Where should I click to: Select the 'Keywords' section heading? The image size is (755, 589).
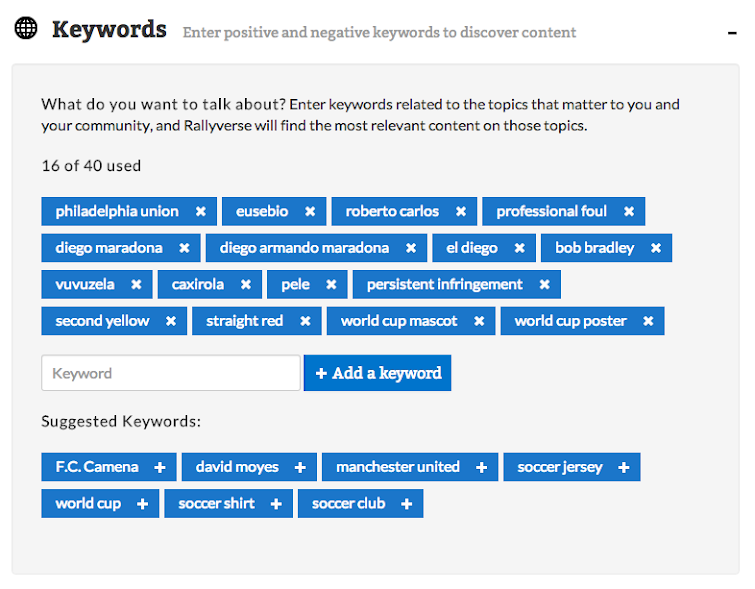pyautogui.click(x=109, y=29)
